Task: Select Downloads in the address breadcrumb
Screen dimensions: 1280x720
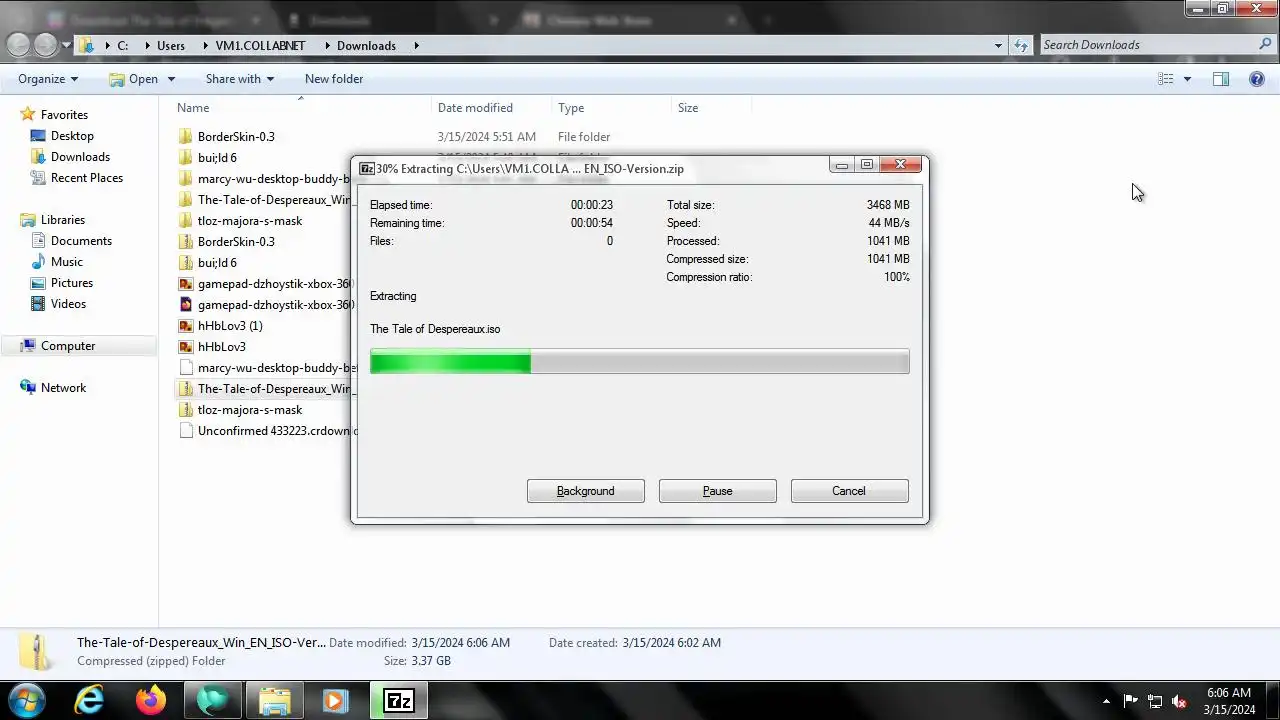Action: click(366, 45)
